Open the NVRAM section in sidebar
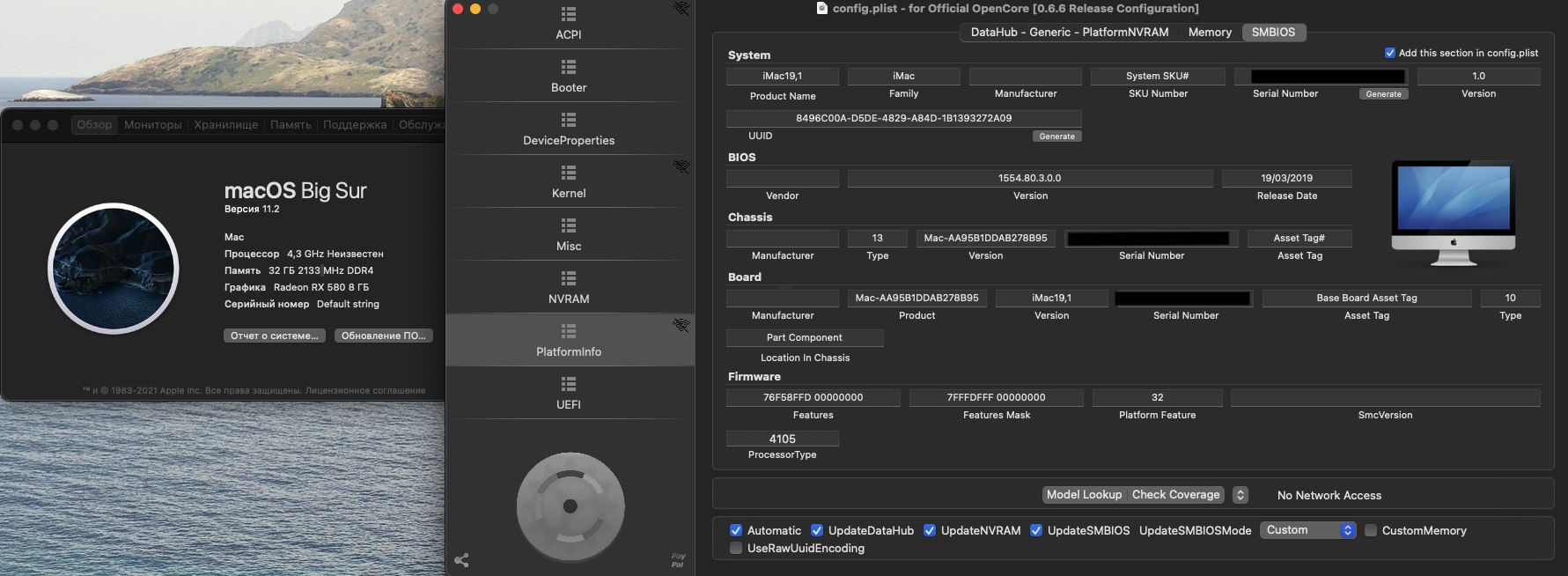Viewport: 1568px width, 576px height. click(x=569, y=288)
